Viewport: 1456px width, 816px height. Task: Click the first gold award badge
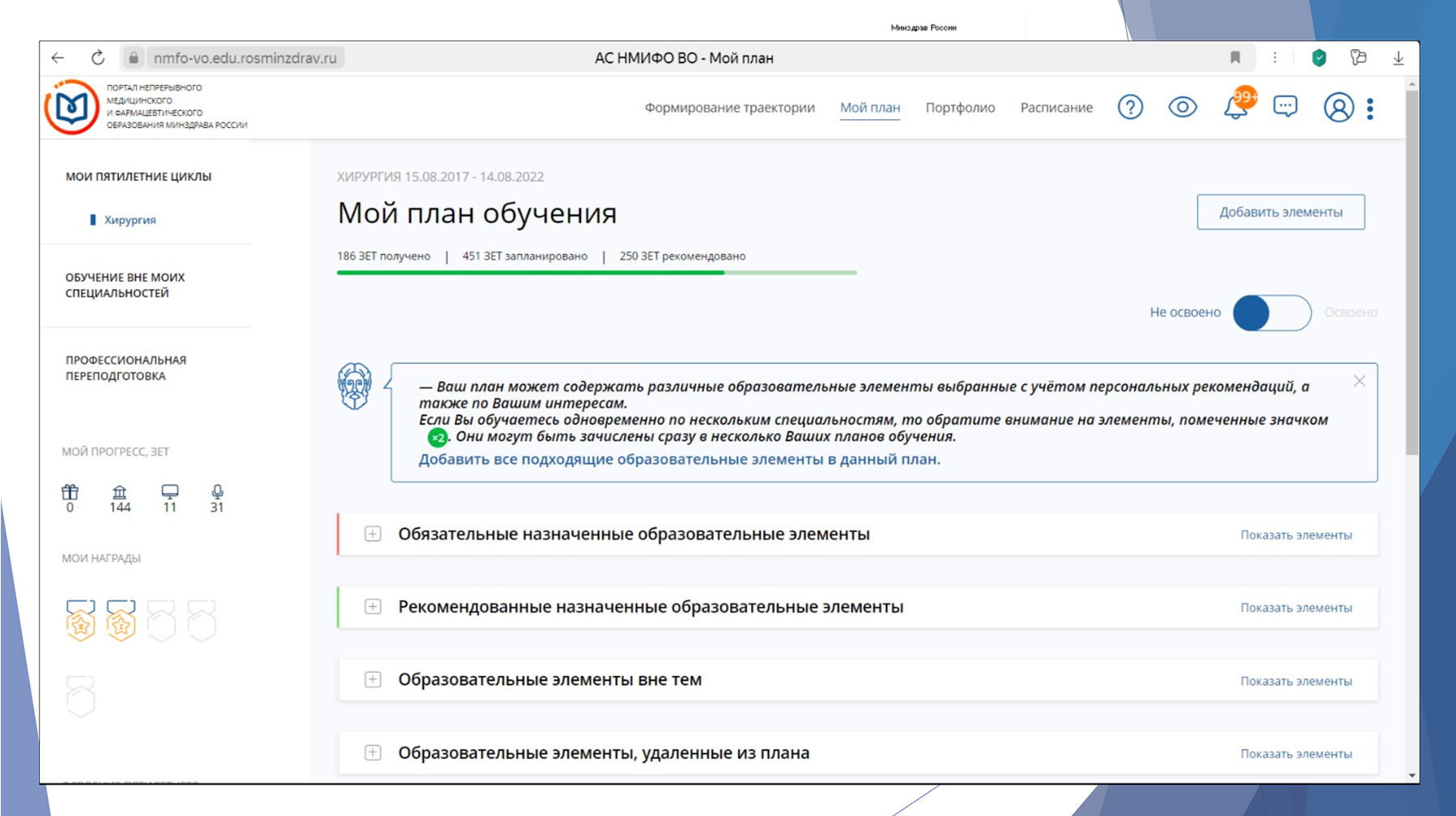[80, 621]
